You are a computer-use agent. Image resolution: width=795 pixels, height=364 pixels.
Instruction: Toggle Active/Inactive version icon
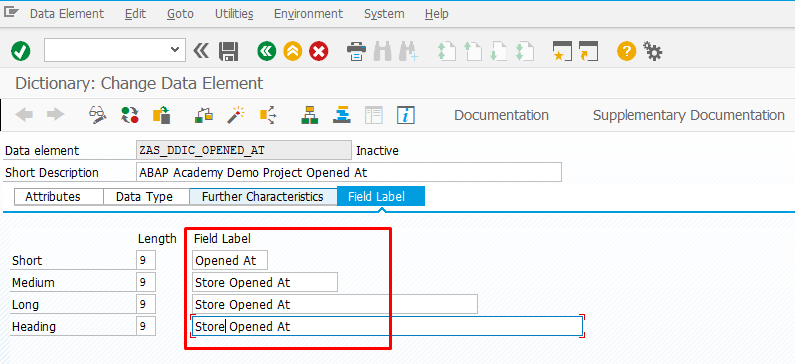[130, 115]
